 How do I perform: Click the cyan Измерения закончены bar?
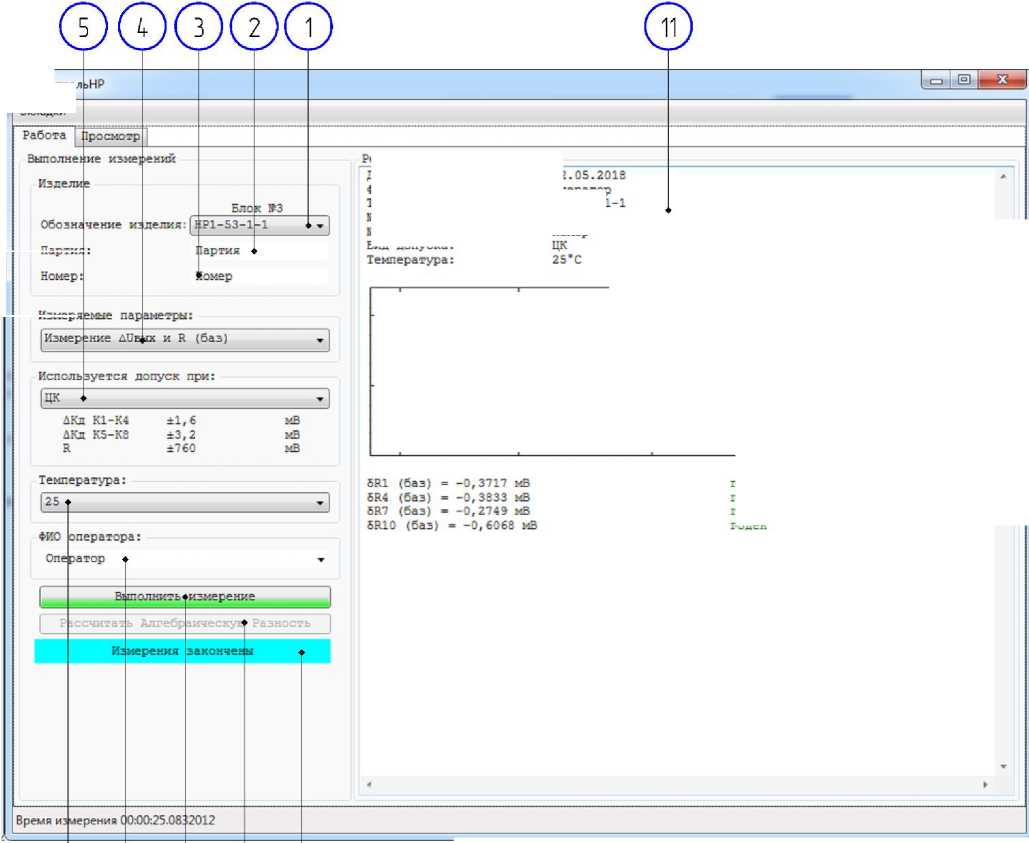pos(182,651)
